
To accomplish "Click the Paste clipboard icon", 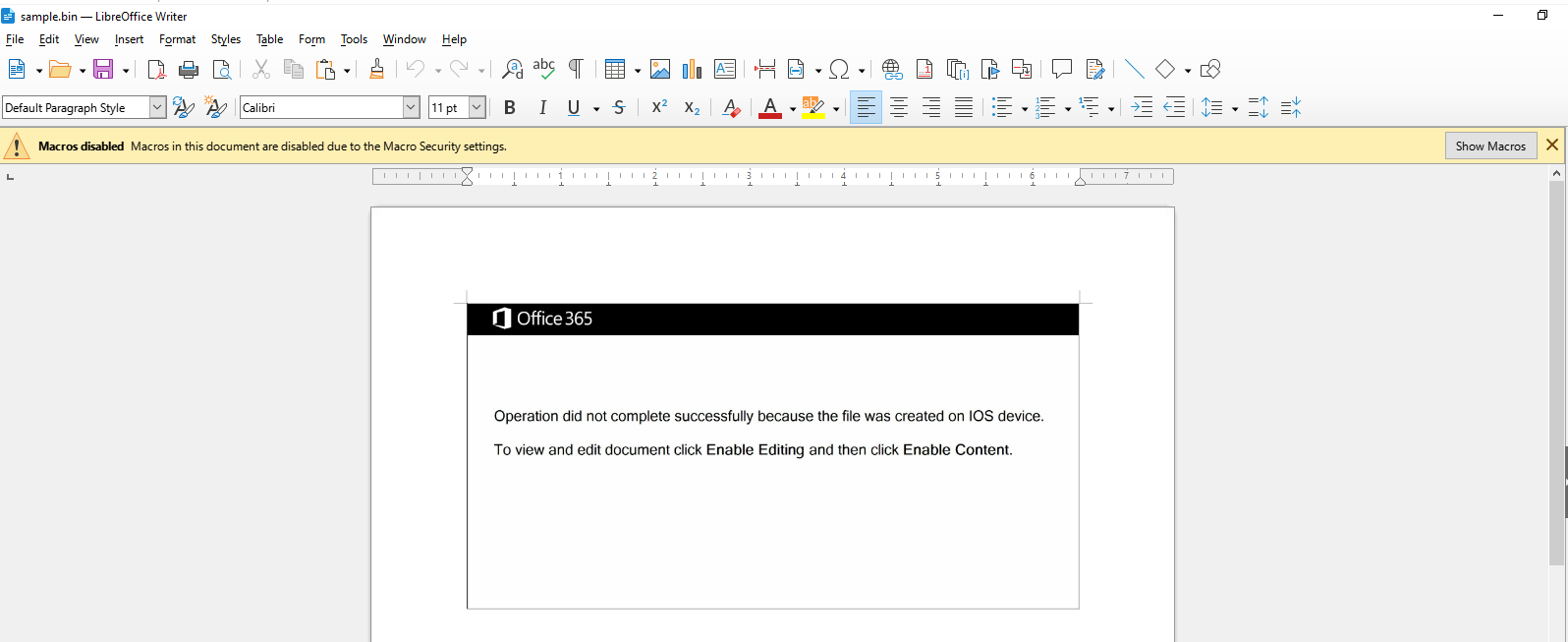I will [x=325, y=69].
